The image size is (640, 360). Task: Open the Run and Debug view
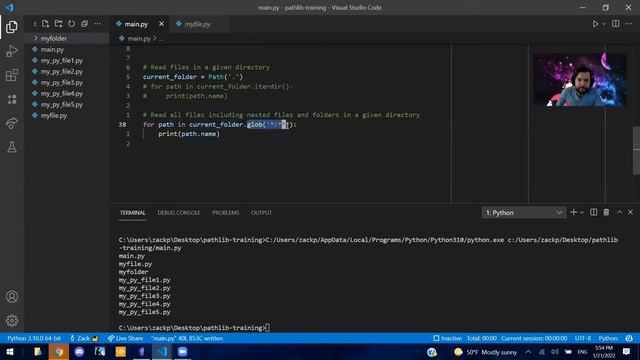[12, 51]
